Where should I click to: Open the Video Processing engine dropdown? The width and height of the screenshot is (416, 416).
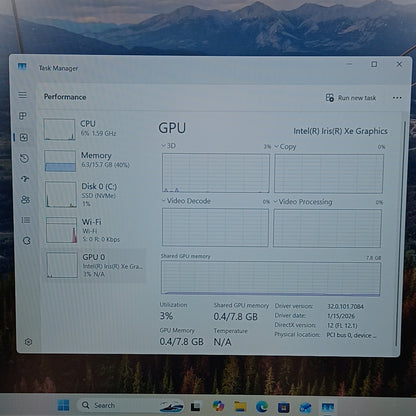pyautogui.click(x=303, y=202)
